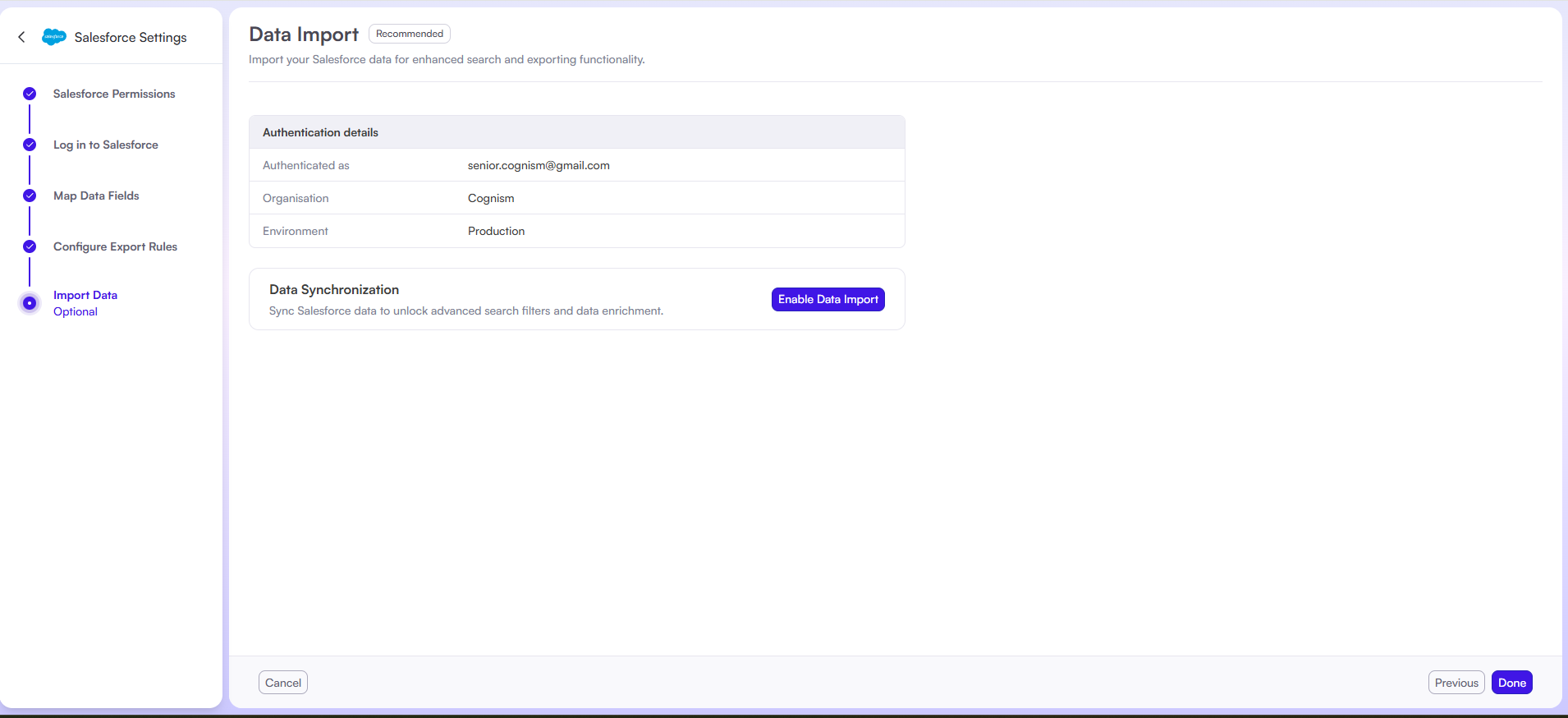Click the Recommended badge

[409, 34]
